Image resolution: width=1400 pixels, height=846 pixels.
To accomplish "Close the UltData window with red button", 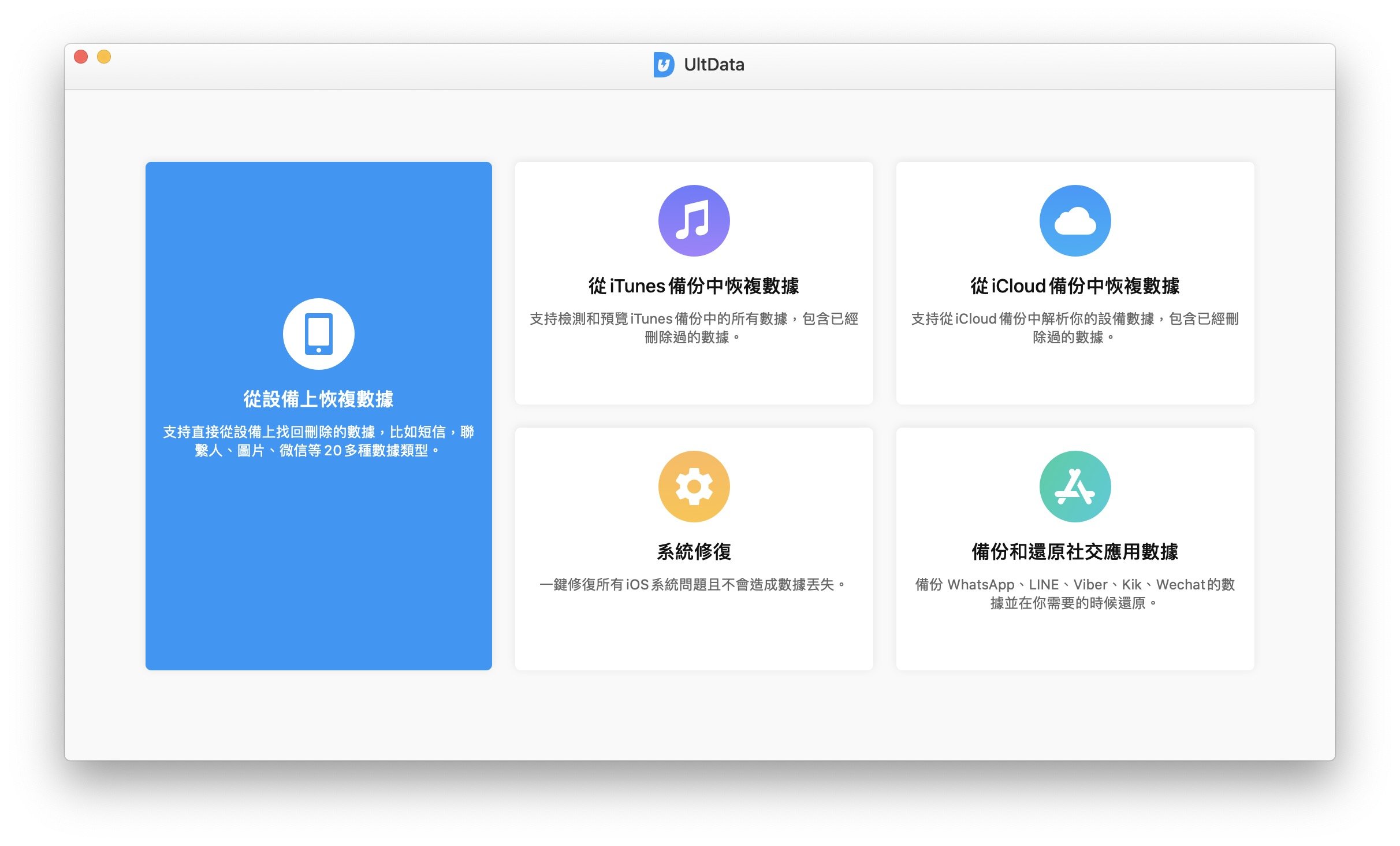I will (81, 57).
